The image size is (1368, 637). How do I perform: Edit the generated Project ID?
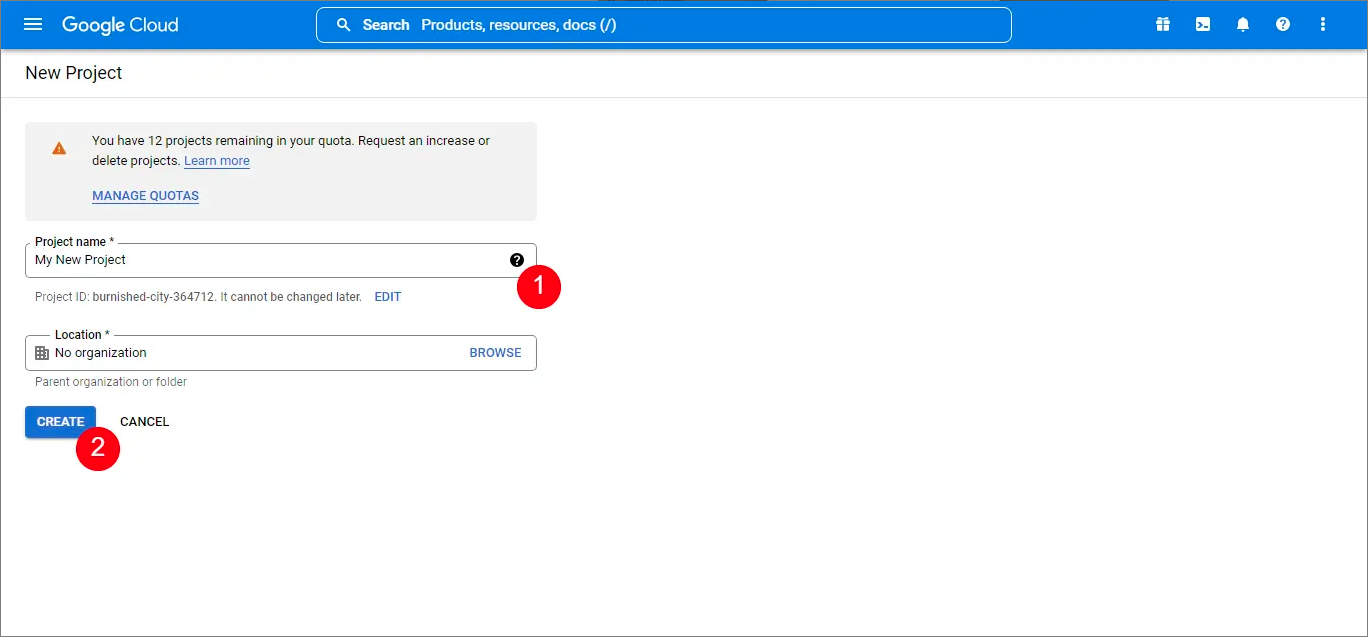point(387,296)
